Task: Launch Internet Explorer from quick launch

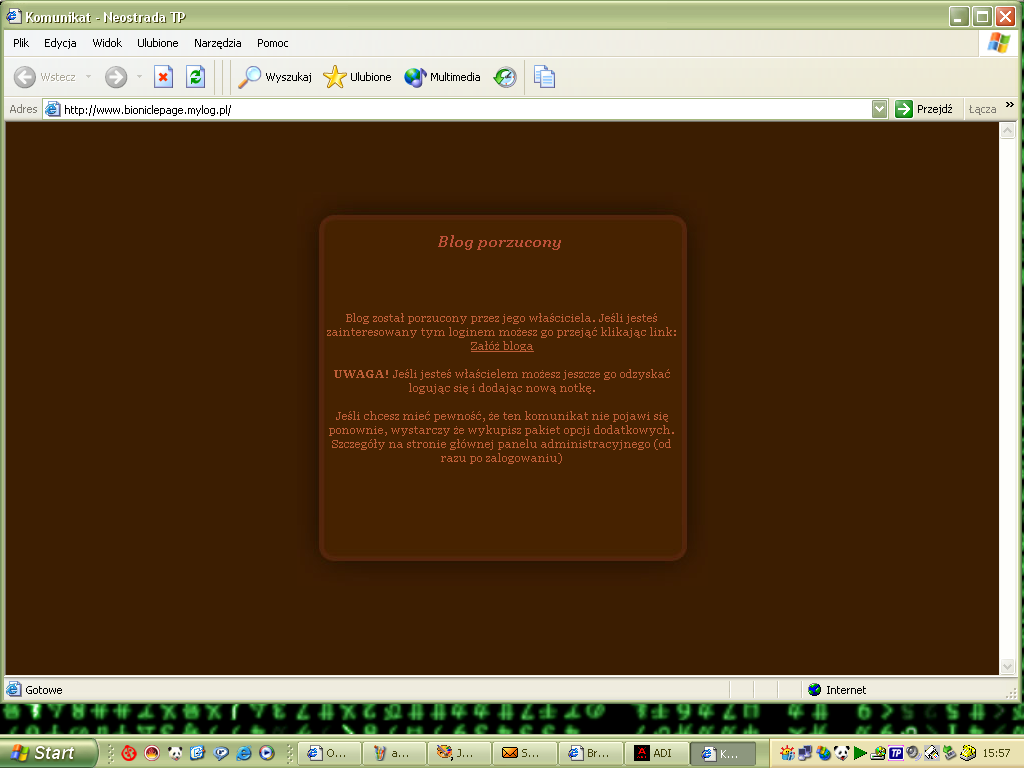Action: pos(244,753)
